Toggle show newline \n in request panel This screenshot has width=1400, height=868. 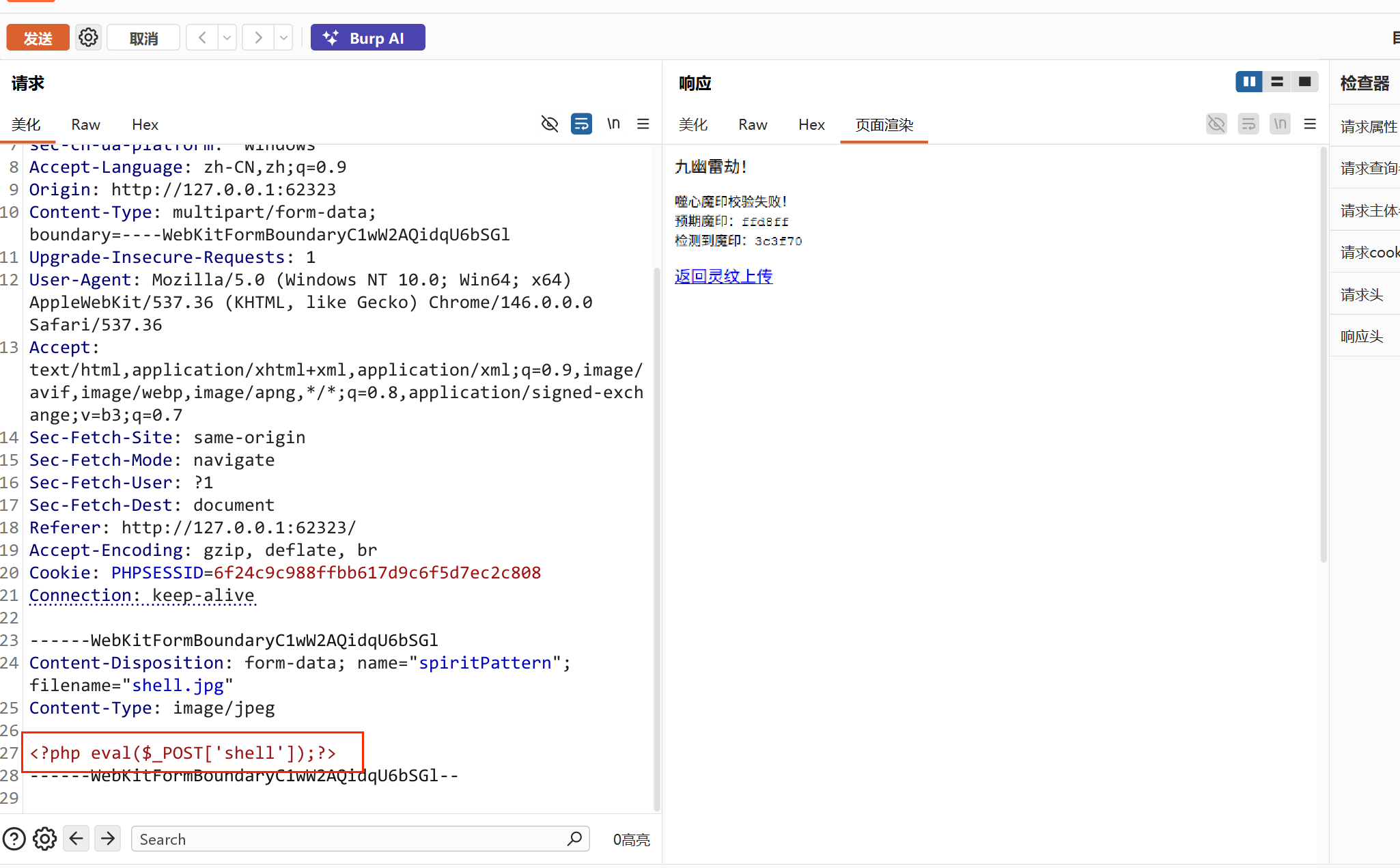tap(613, 124)
